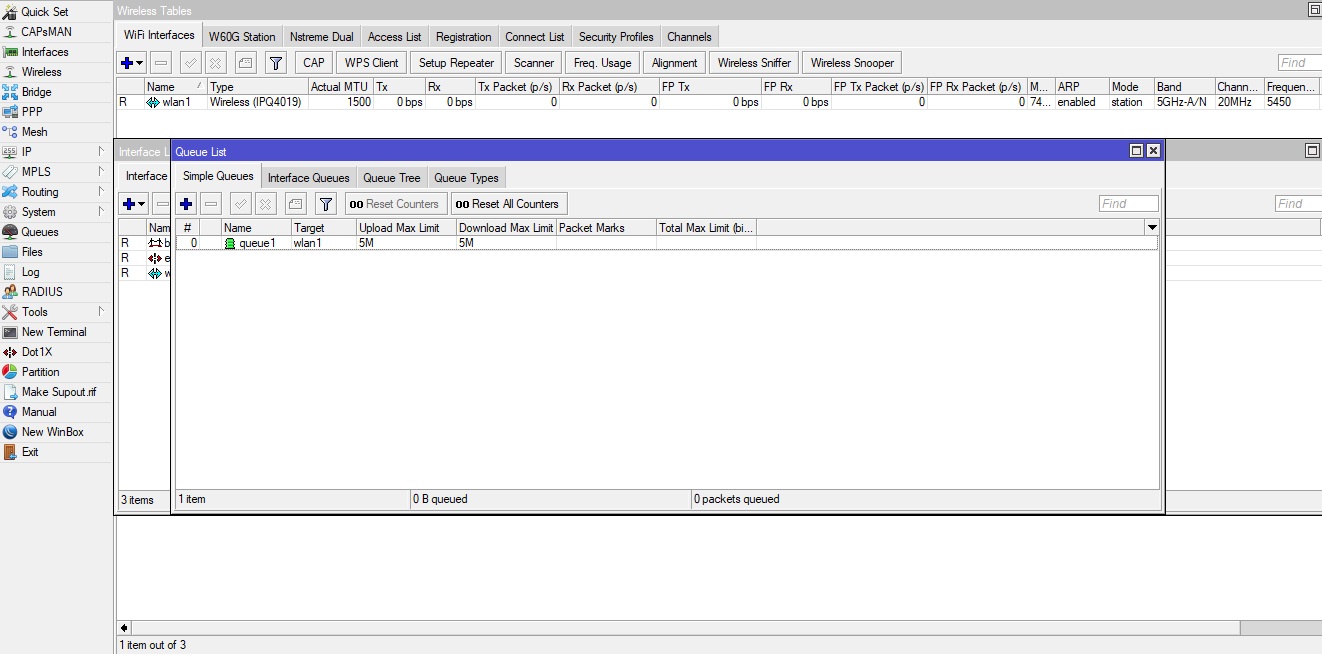The height and width of the screenshot is (654, 1322).
Task: Switch to the Interface Queues tab
Action: click(x=309, y=178)
